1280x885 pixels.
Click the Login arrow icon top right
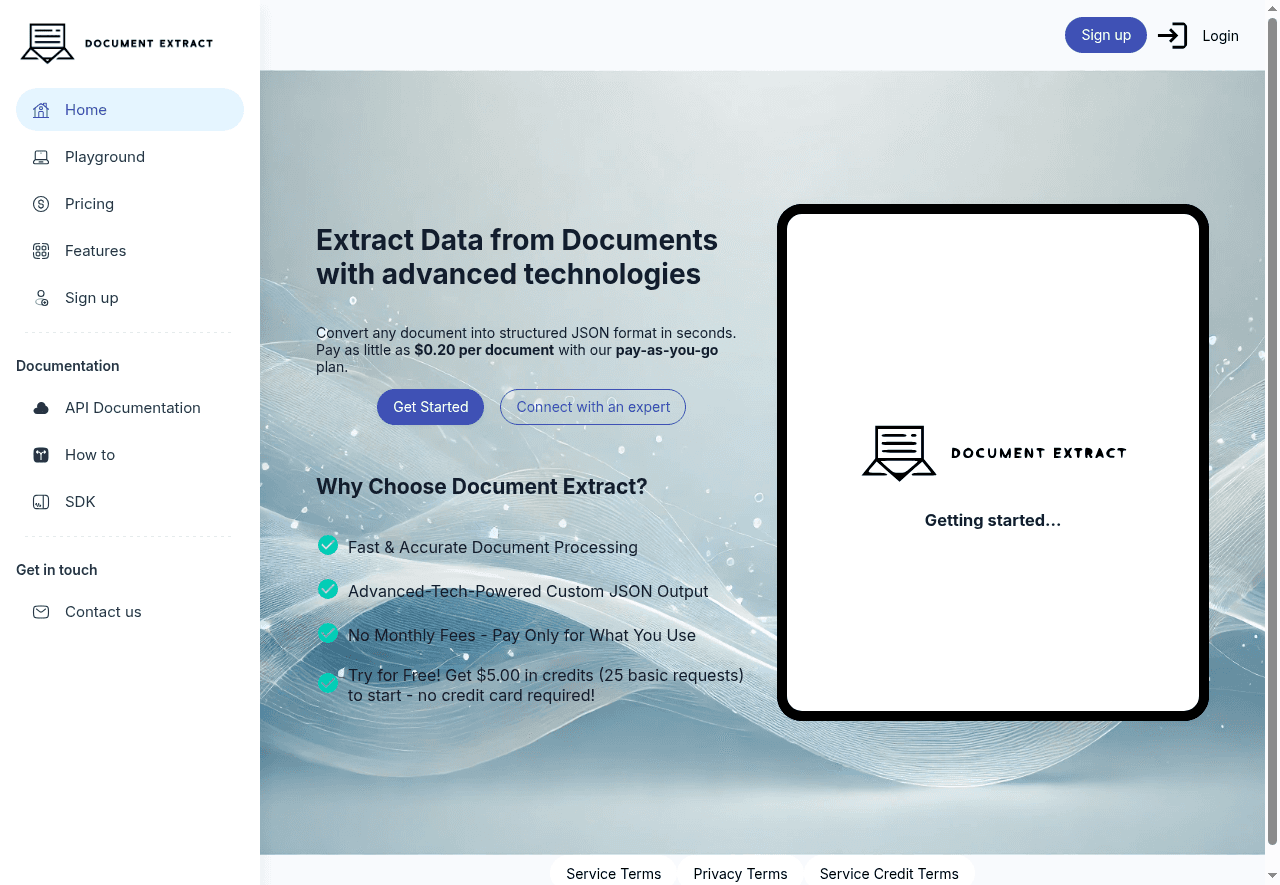(x=1172, y=35)
